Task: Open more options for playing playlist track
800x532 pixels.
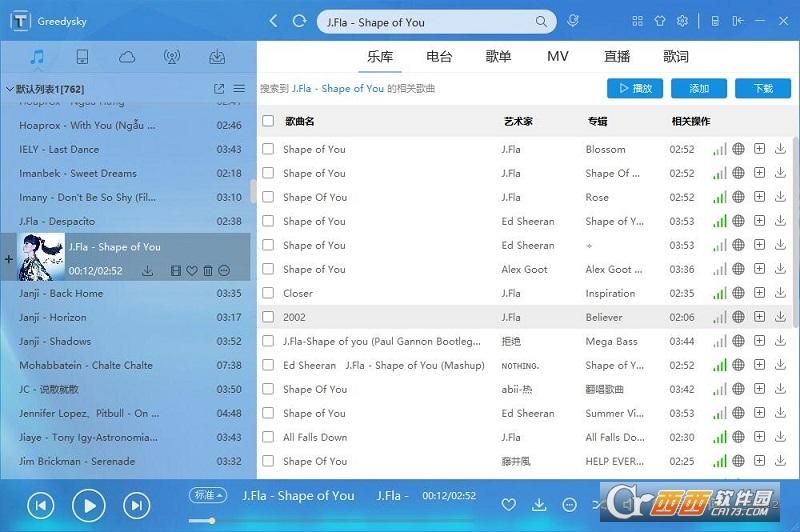Action: 224,271
